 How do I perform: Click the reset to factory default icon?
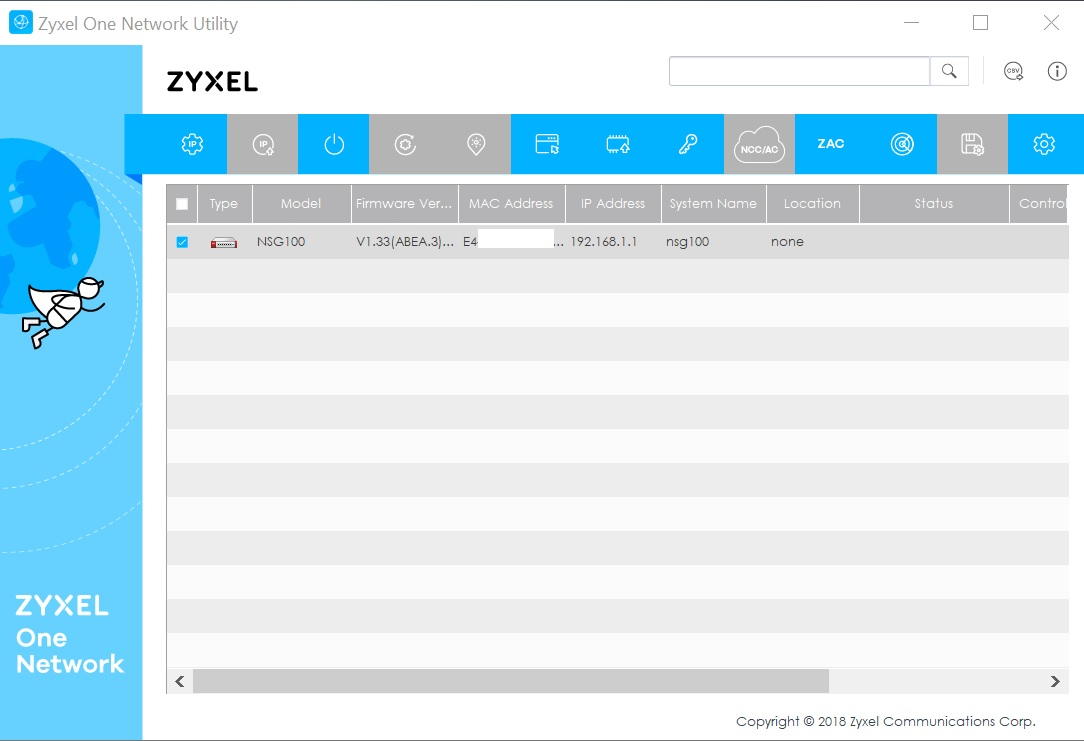click(405, 144)
